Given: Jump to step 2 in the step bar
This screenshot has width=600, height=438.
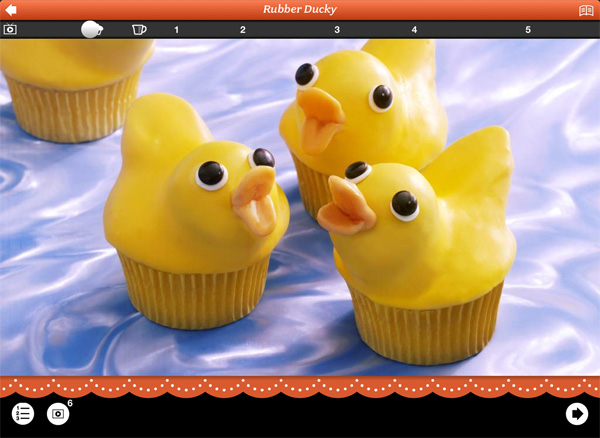Looking at the screenshot, I should pyautogui.click(x=242, y=30).
